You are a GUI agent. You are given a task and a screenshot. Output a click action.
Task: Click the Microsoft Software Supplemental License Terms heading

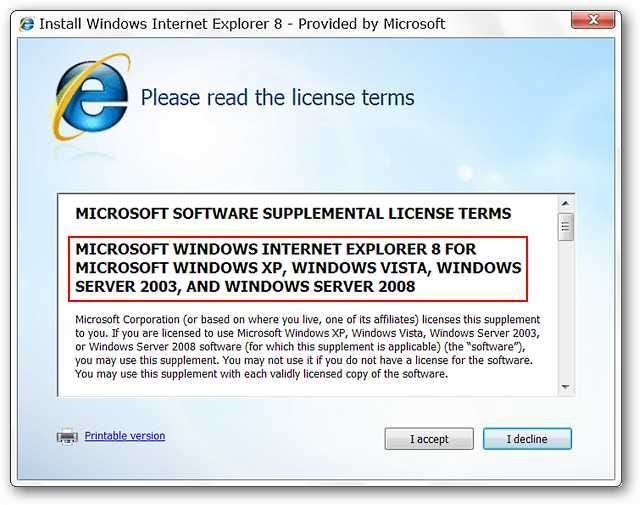point(293,214)
